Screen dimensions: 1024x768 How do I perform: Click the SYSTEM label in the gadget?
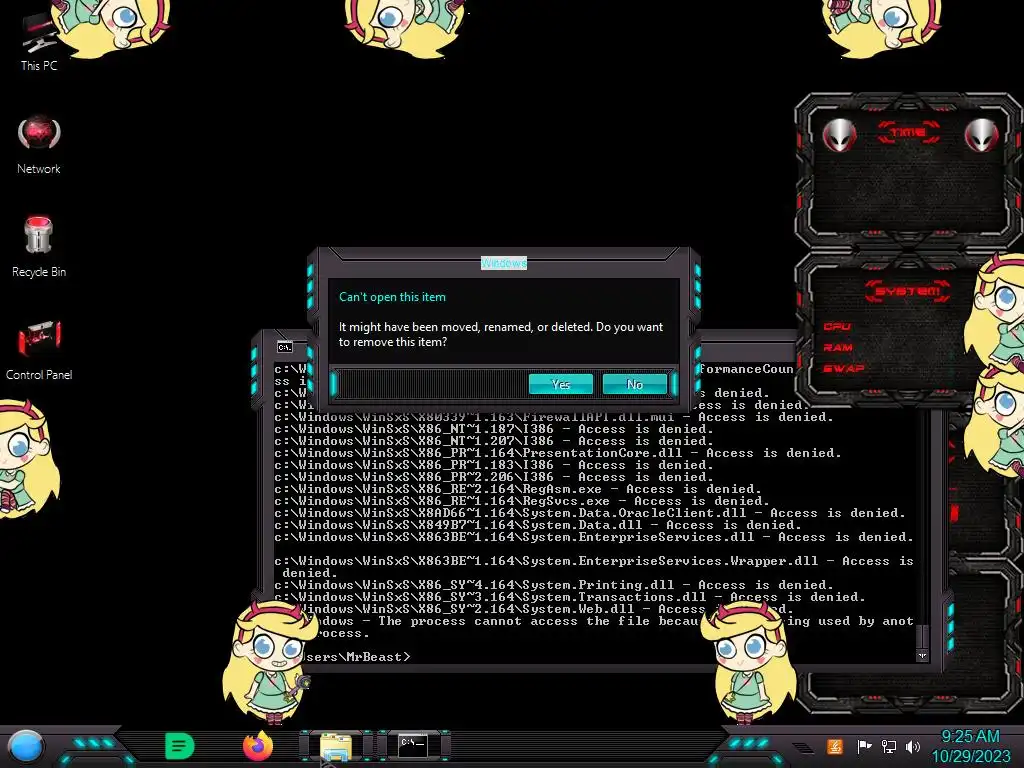908,291
